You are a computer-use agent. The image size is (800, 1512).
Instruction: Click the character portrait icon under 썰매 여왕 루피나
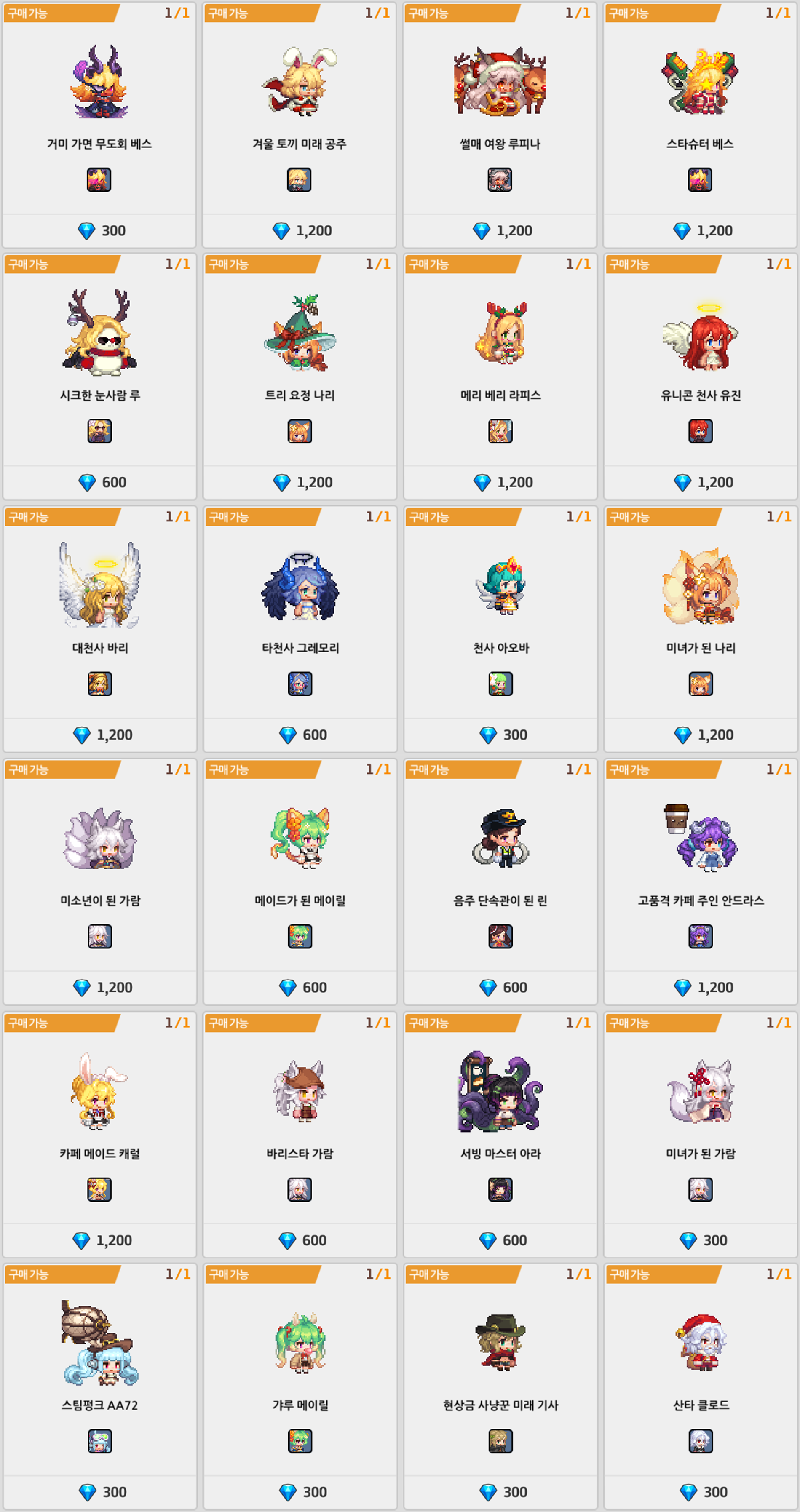(x=500, y=179)
